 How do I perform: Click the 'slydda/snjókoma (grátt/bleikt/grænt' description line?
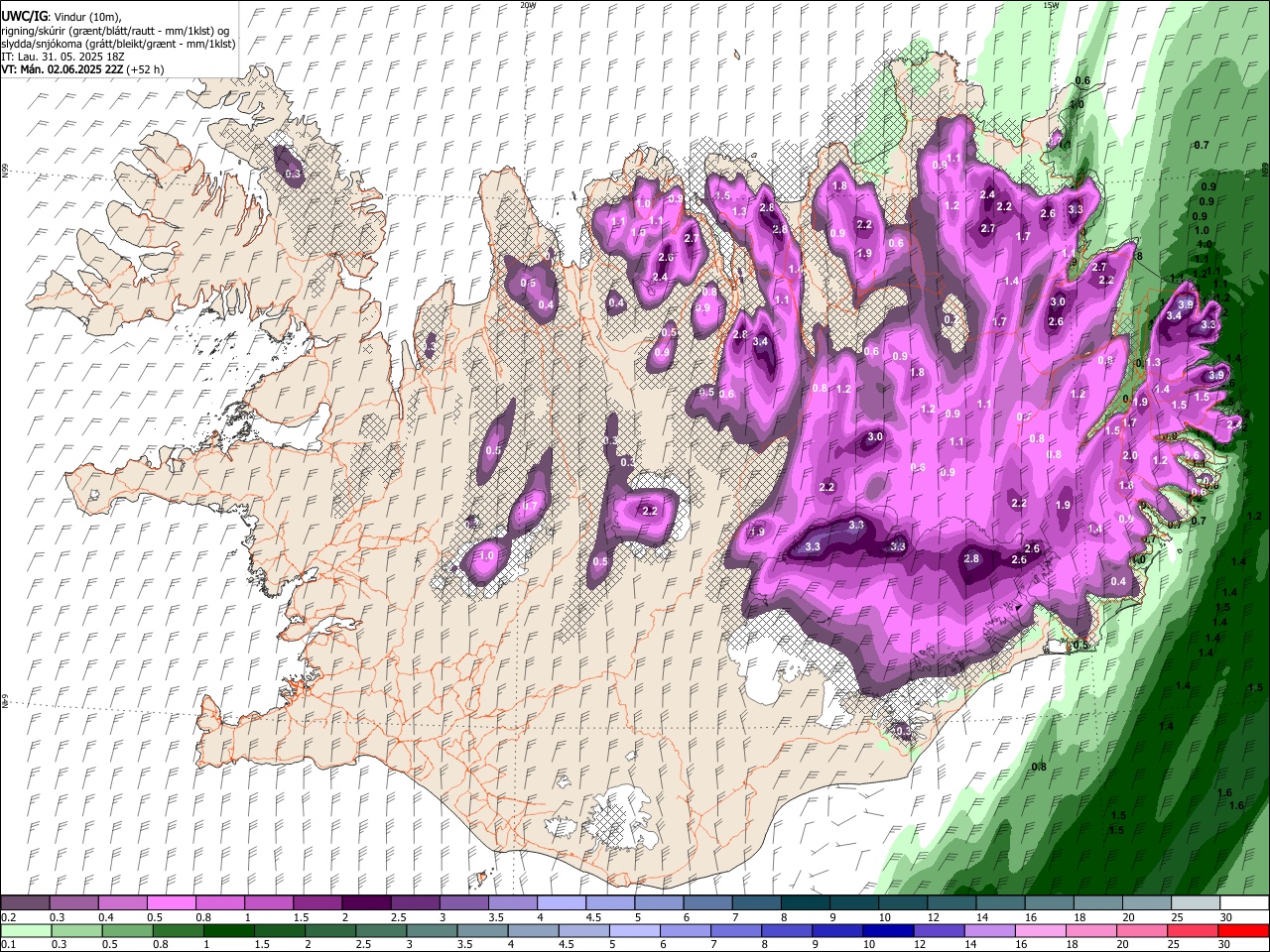[119, 44]
